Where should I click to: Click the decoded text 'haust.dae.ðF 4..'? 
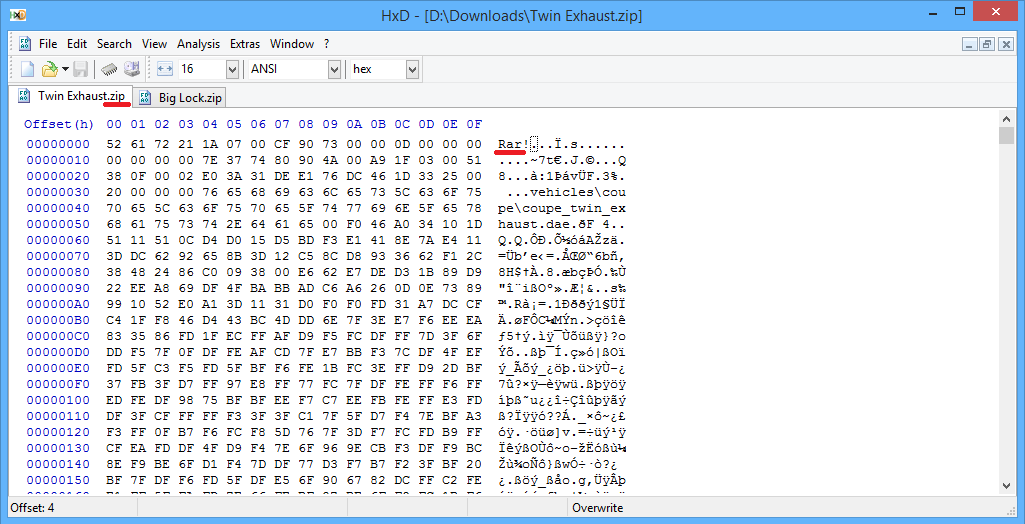(x=562, y=224)
